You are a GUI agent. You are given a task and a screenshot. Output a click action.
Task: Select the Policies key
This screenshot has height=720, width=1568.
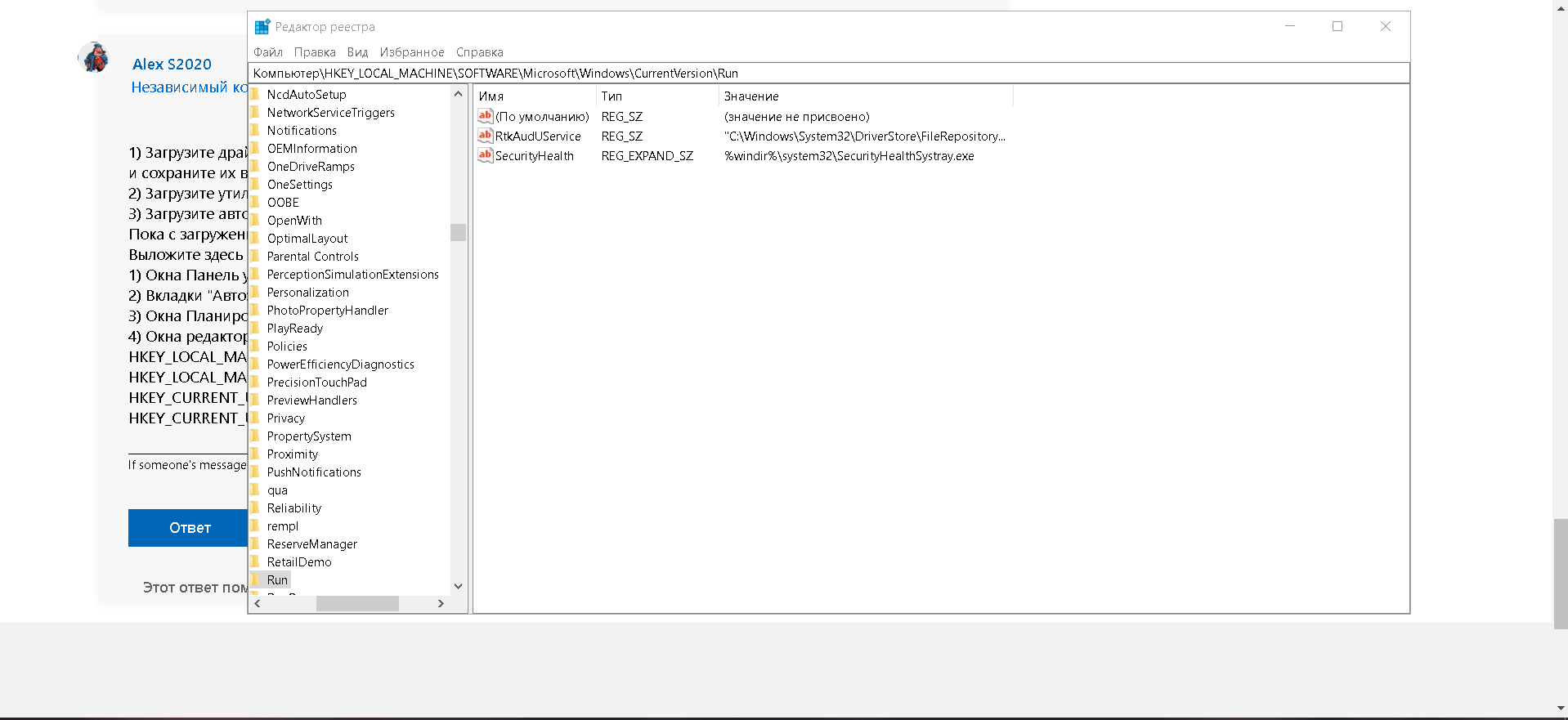point(287,347)
